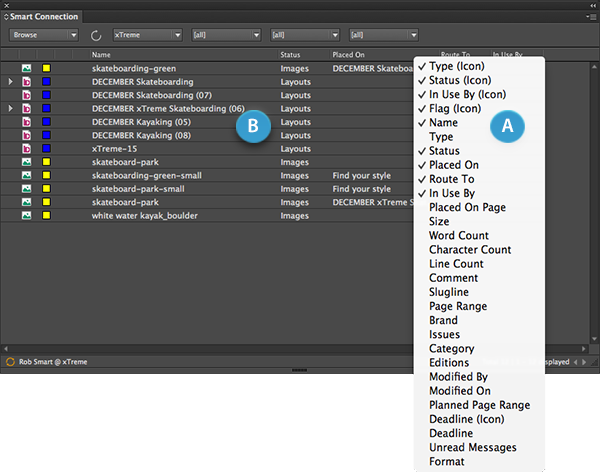Click layout icon of xTreme-15 row
This screenshot has width=600, height=472.
click(26, 149)
